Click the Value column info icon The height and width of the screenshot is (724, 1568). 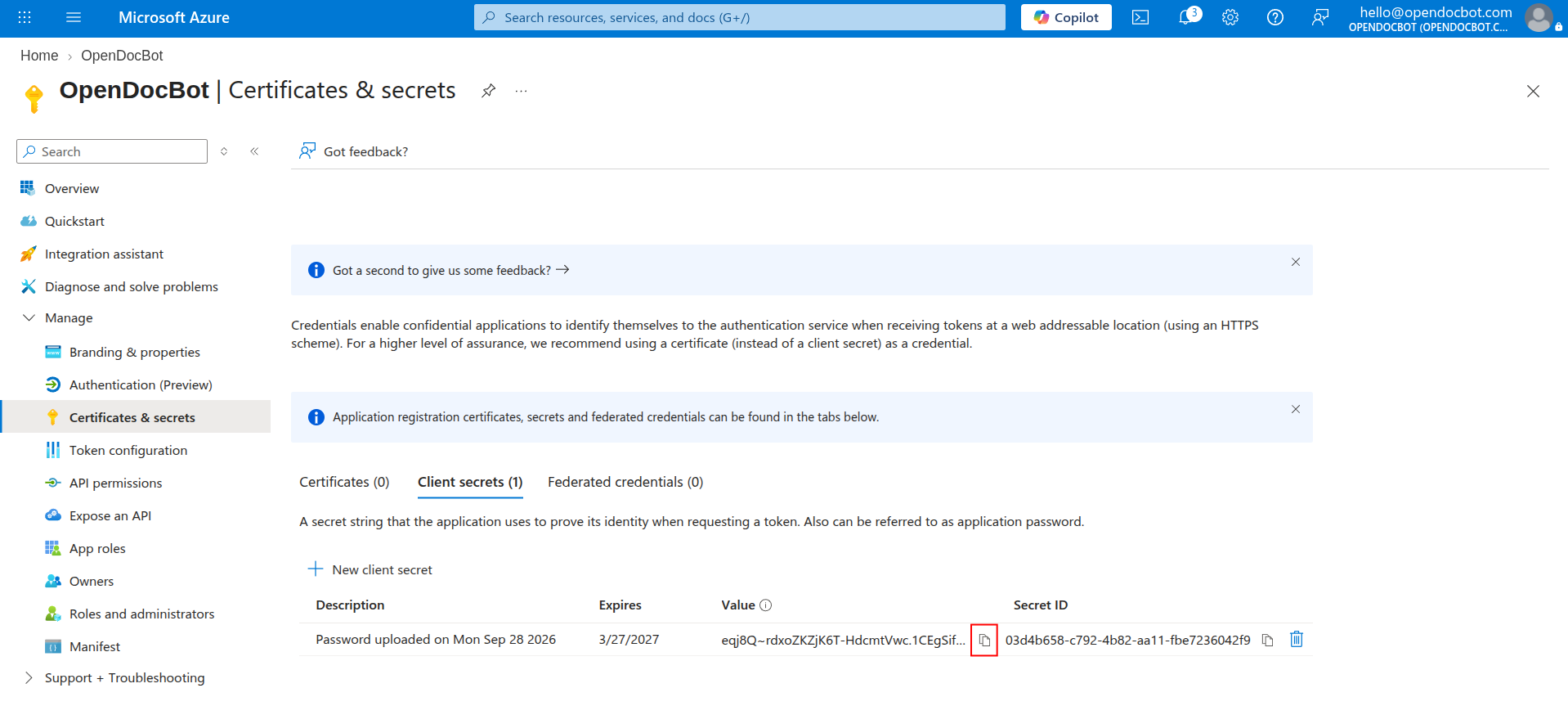click(766, 605)
